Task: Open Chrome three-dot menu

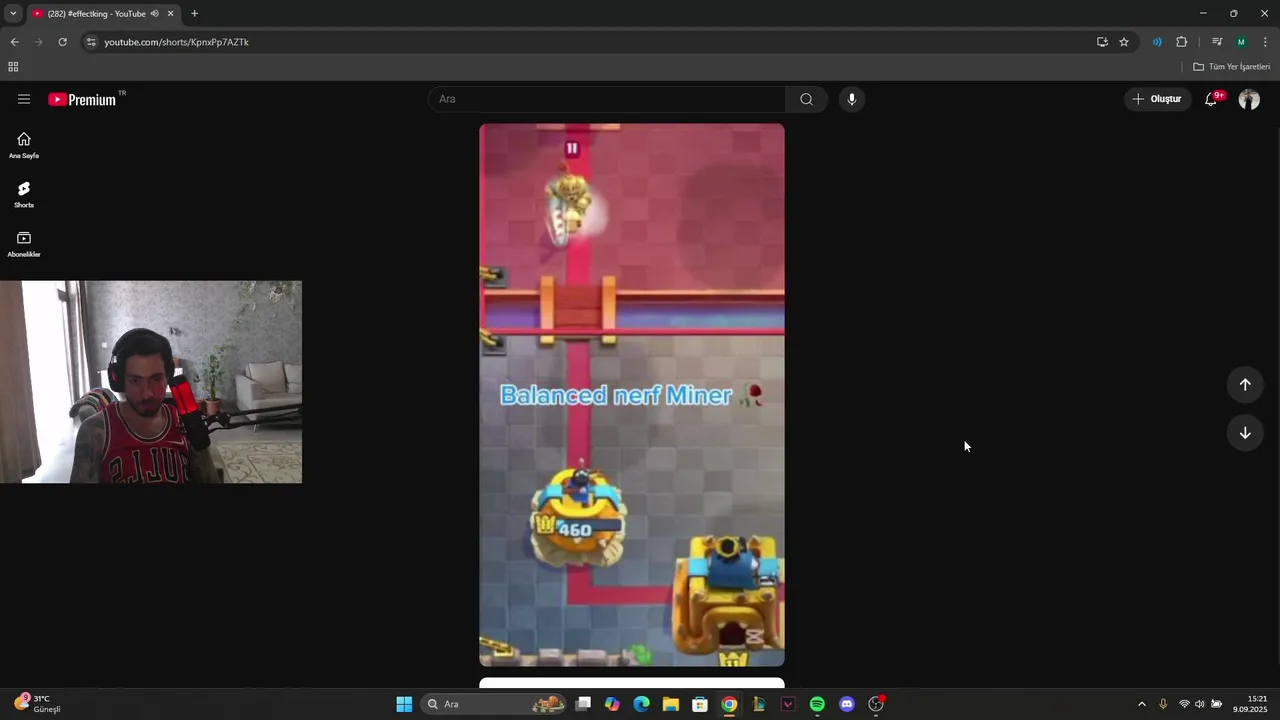Action: 1265,42
